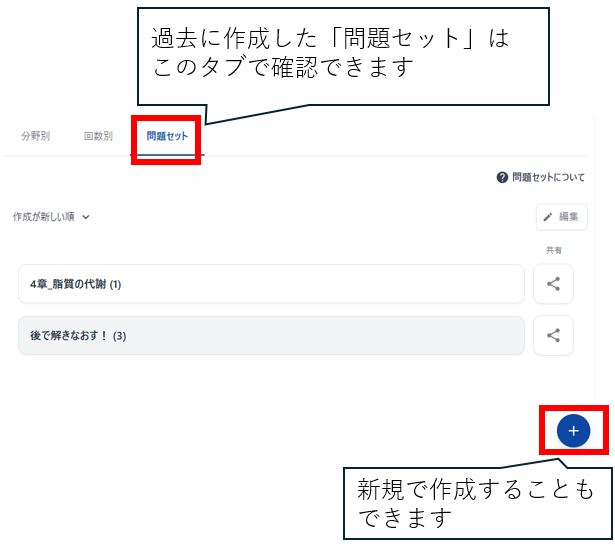Screen dimensions: 615x552
Task: Click the (1) count on 4章_脂質の代謝
Action: (115, 284)
